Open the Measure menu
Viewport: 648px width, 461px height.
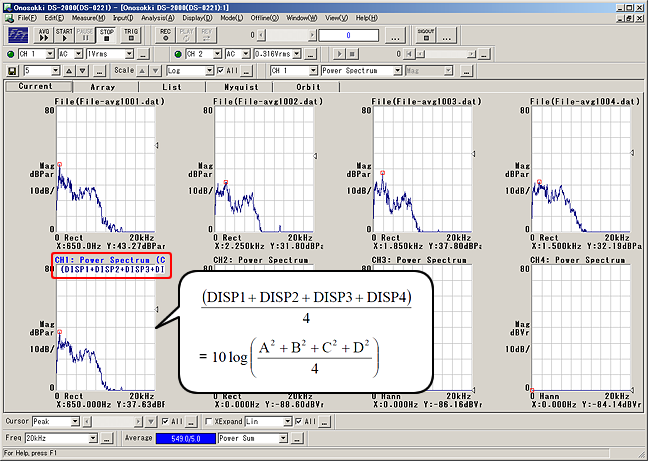click(88, 18)
